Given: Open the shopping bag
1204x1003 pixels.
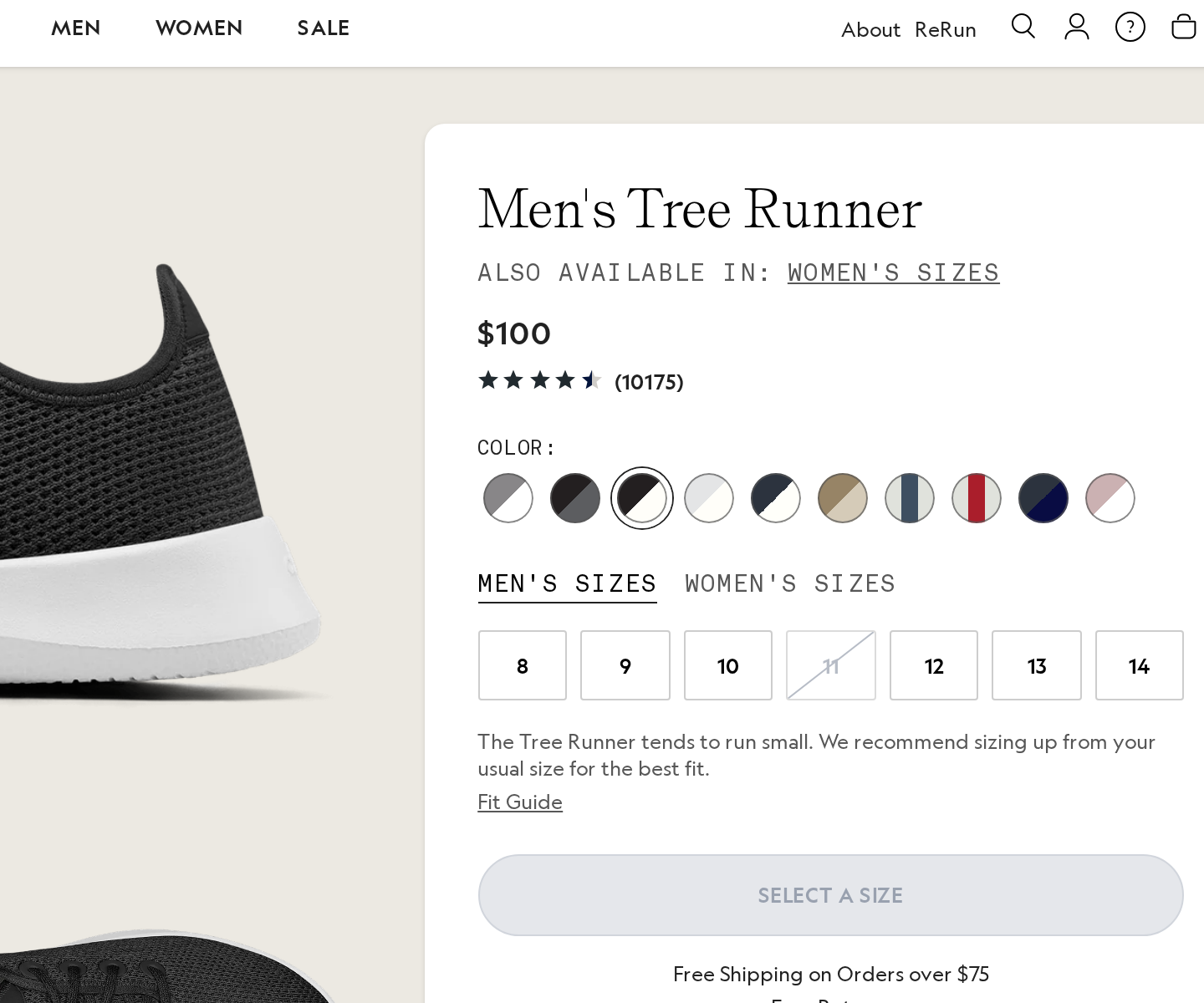Looking at the screenshot, I should point(1184,27).
